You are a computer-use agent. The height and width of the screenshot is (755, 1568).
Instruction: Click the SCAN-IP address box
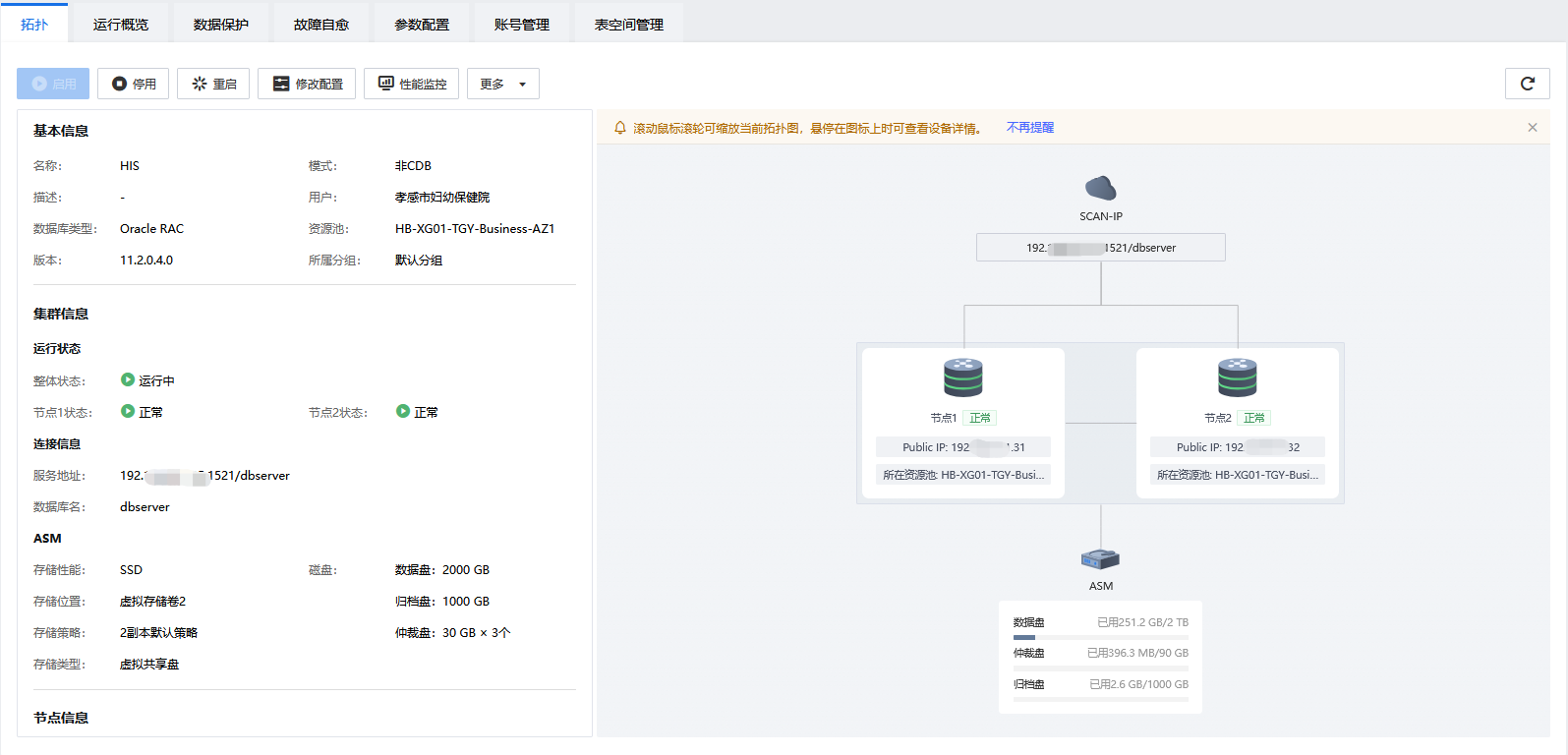click(x=1100, y=248)
